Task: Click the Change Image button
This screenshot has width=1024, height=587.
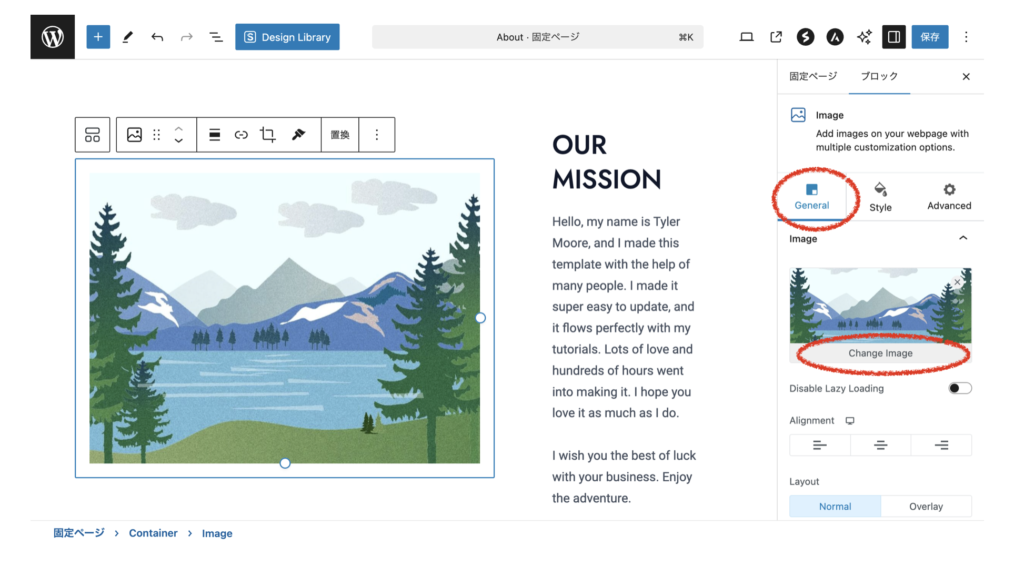Action: [880, 353]
